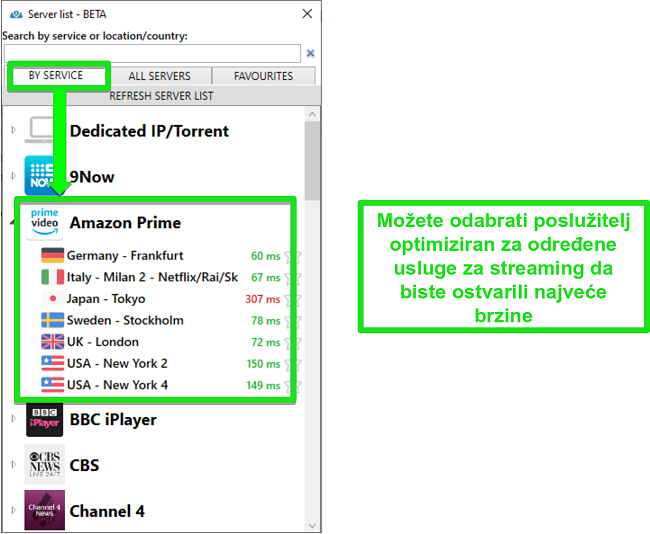Expand the Dedicated IP/Torrent group
The width and height of the screenshot is (650, 534).
pyautogui.click(x=14, y=130)
